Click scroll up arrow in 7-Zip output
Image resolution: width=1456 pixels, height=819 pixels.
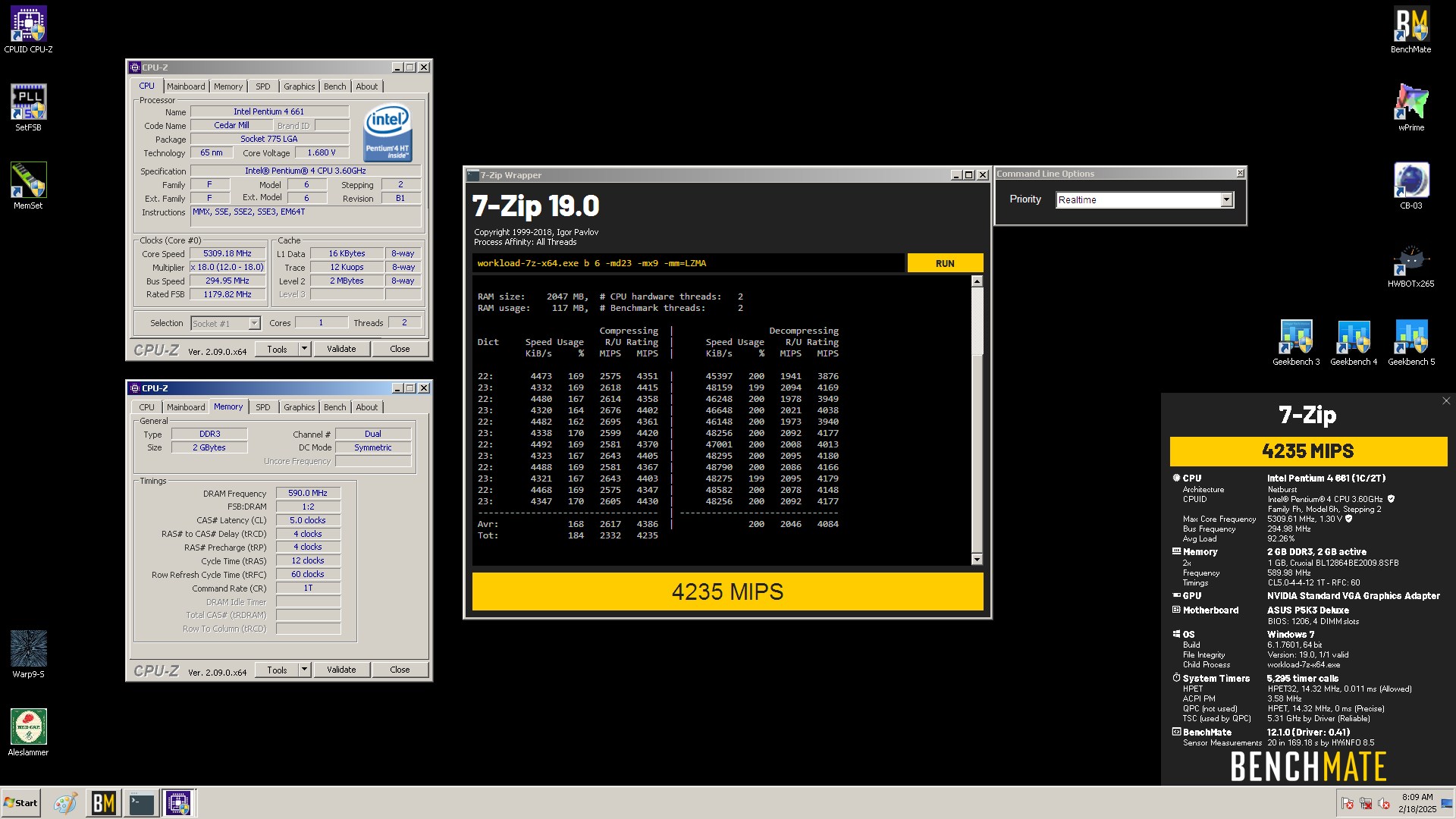coord(977,281)
